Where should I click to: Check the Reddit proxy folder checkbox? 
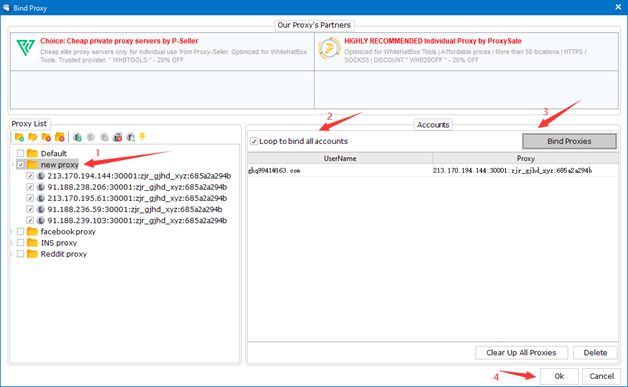coord(20,254)
